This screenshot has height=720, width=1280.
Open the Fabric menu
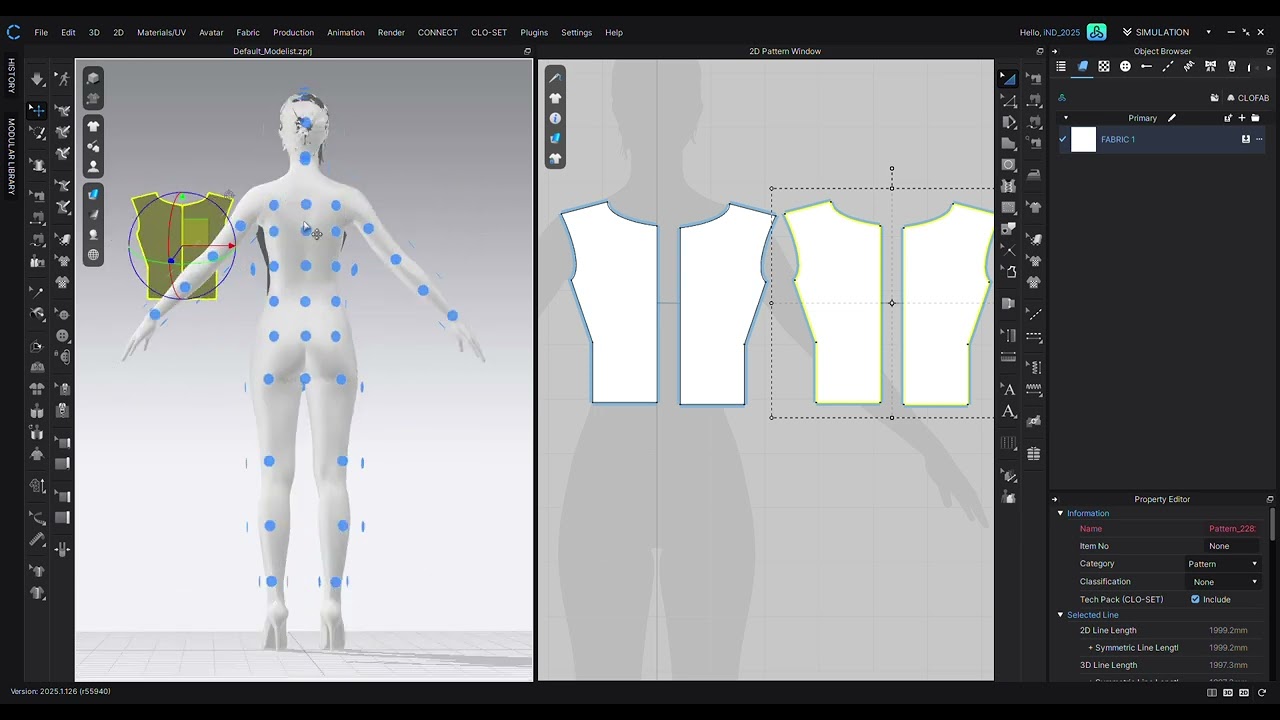(248, 32)
